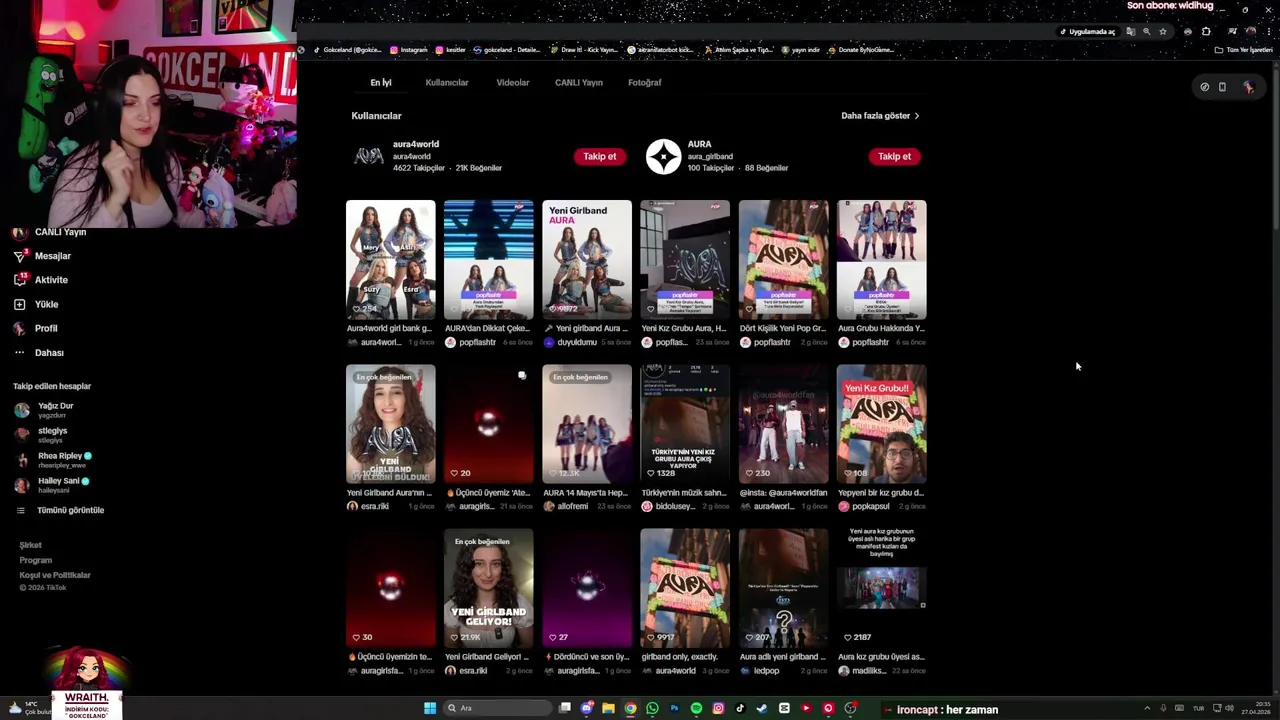1280x720 pixels.
Task: Show hidden system tray icons chevron
Action: pyautogui.click(x=1147, y=709)
